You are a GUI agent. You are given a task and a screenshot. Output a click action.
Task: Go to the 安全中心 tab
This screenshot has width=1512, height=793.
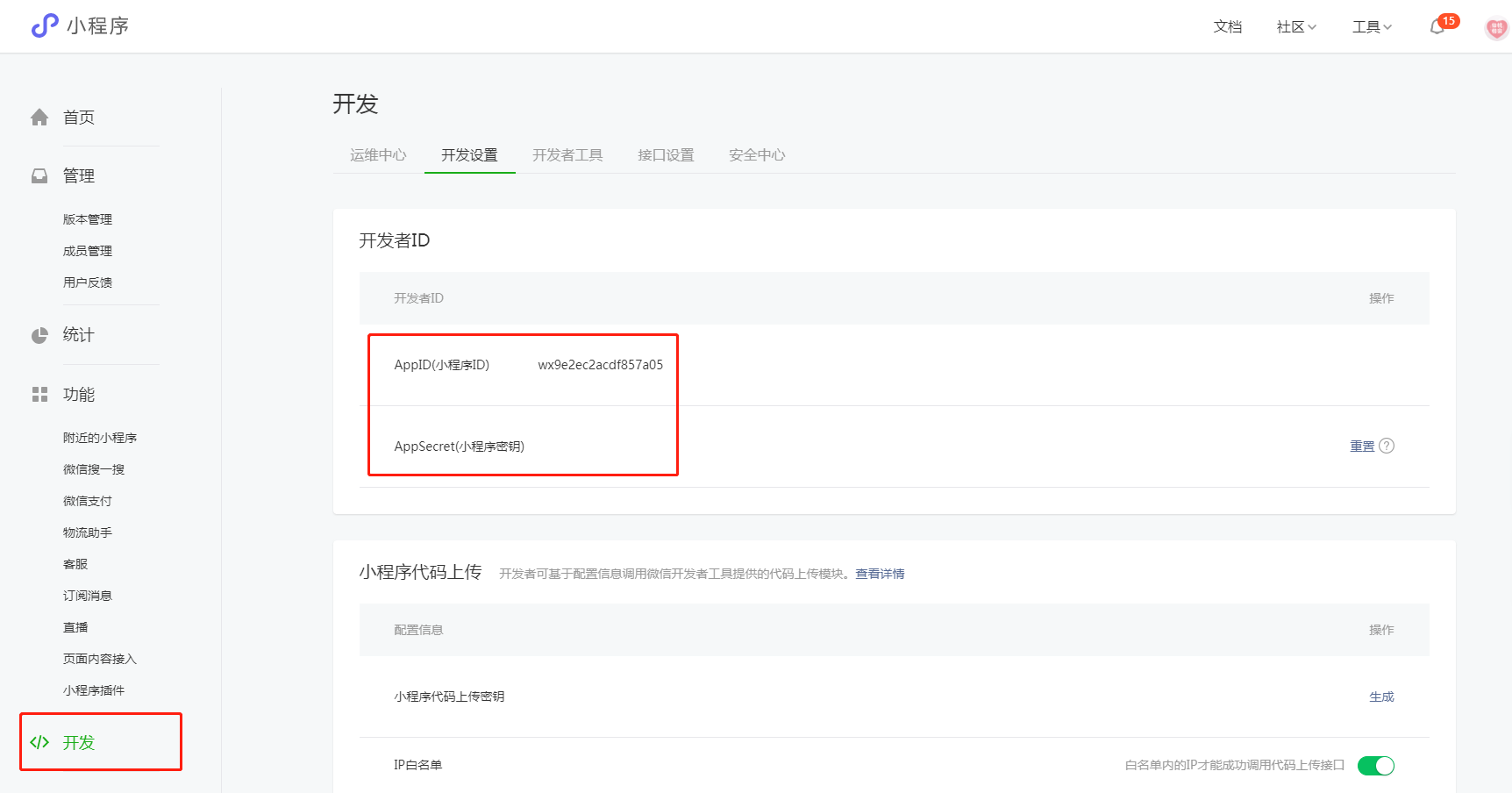757,155
